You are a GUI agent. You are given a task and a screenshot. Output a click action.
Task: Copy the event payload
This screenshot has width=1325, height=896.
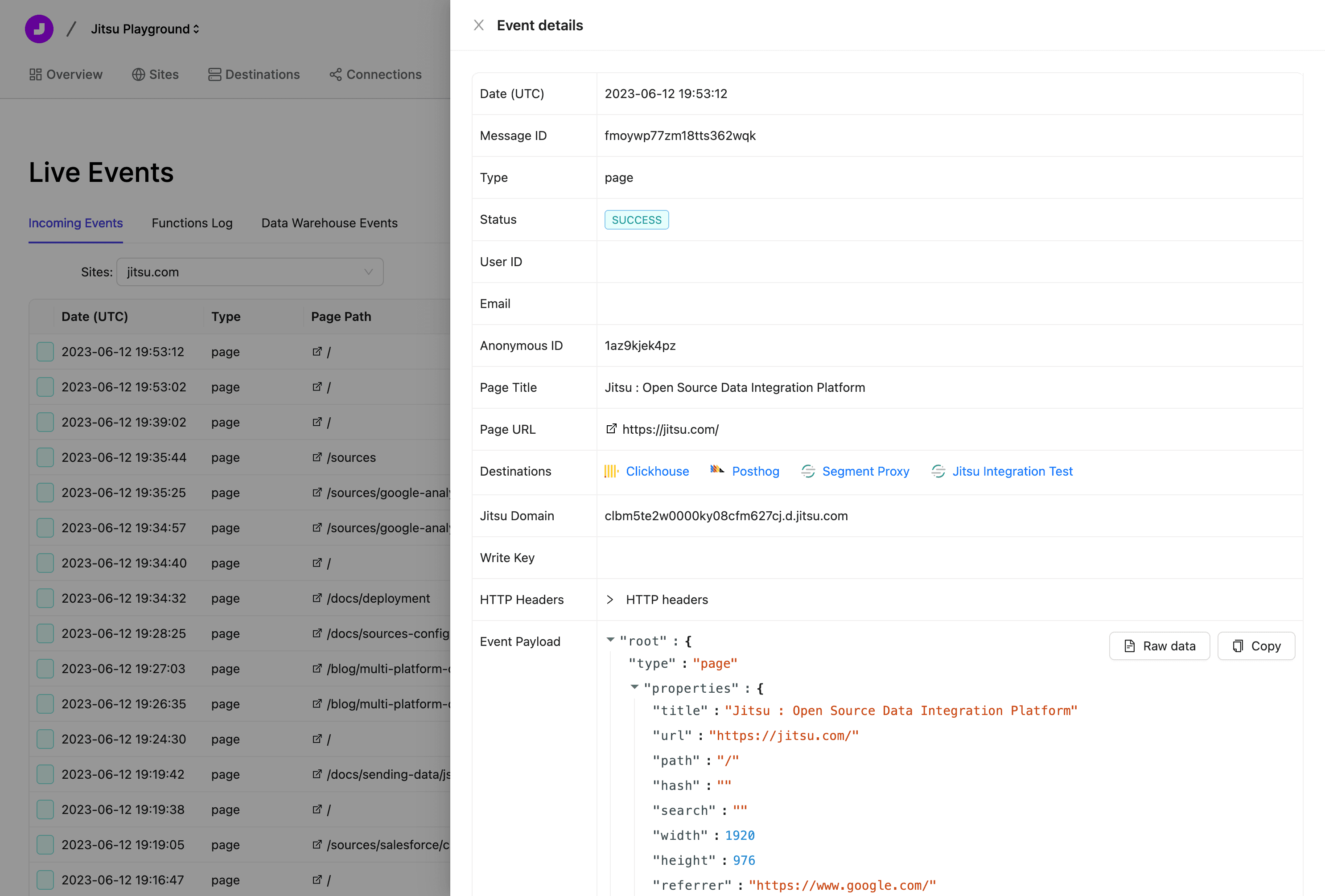tap(1256, 646)
